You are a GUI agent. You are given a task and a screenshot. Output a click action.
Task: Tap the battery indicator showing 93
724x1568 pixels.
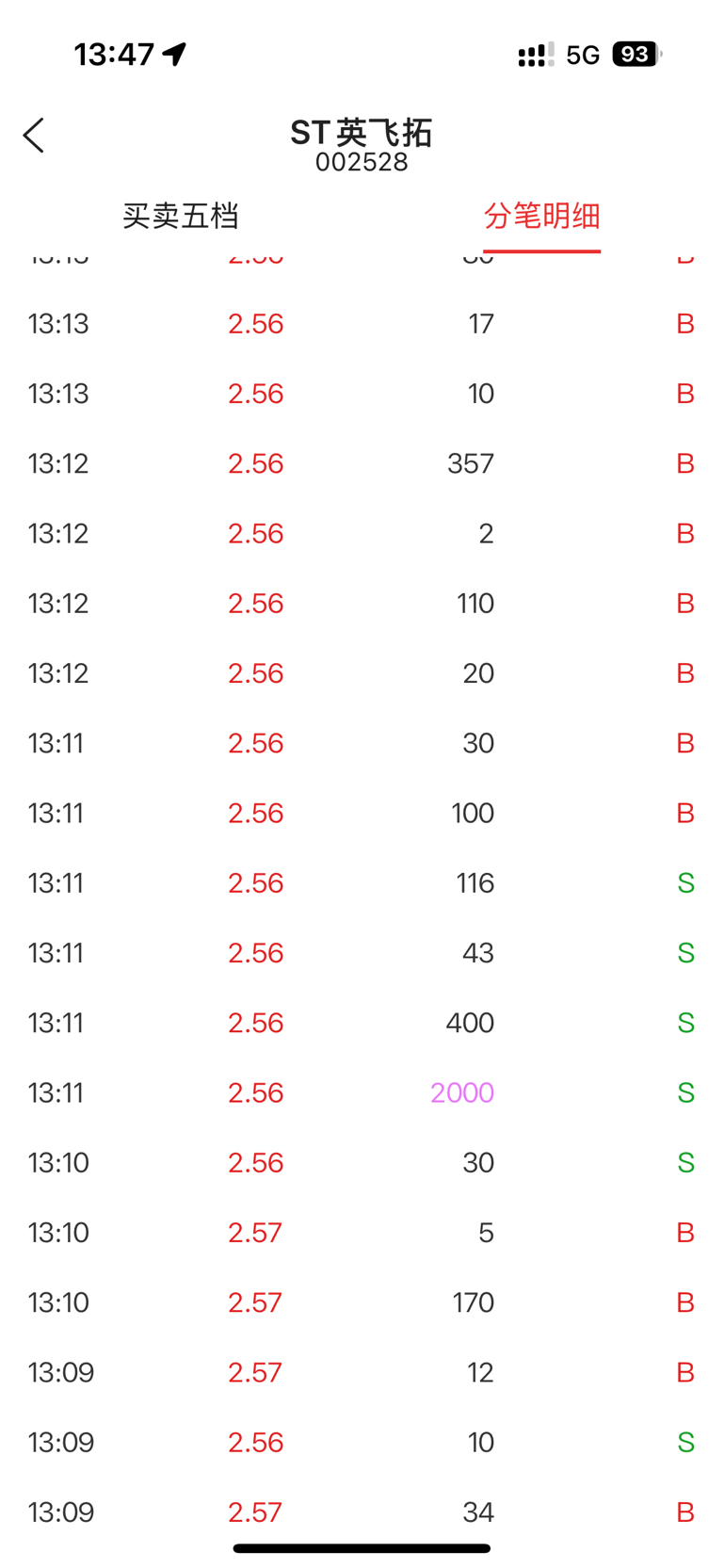(x=637, y=55)
